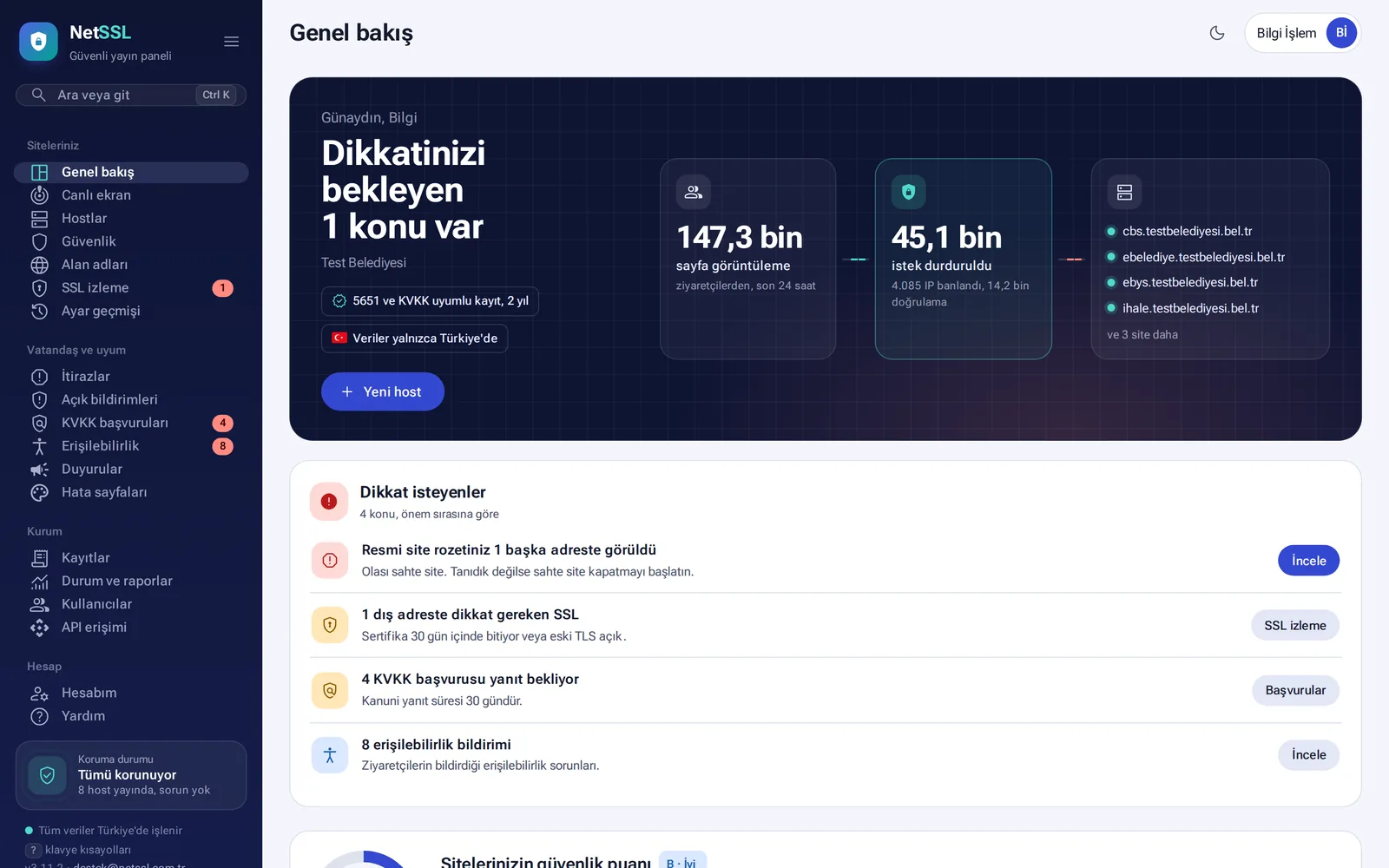Open the Koruma durumu status card
This screenshot has width=1389, height=868.
coord(131,775)
